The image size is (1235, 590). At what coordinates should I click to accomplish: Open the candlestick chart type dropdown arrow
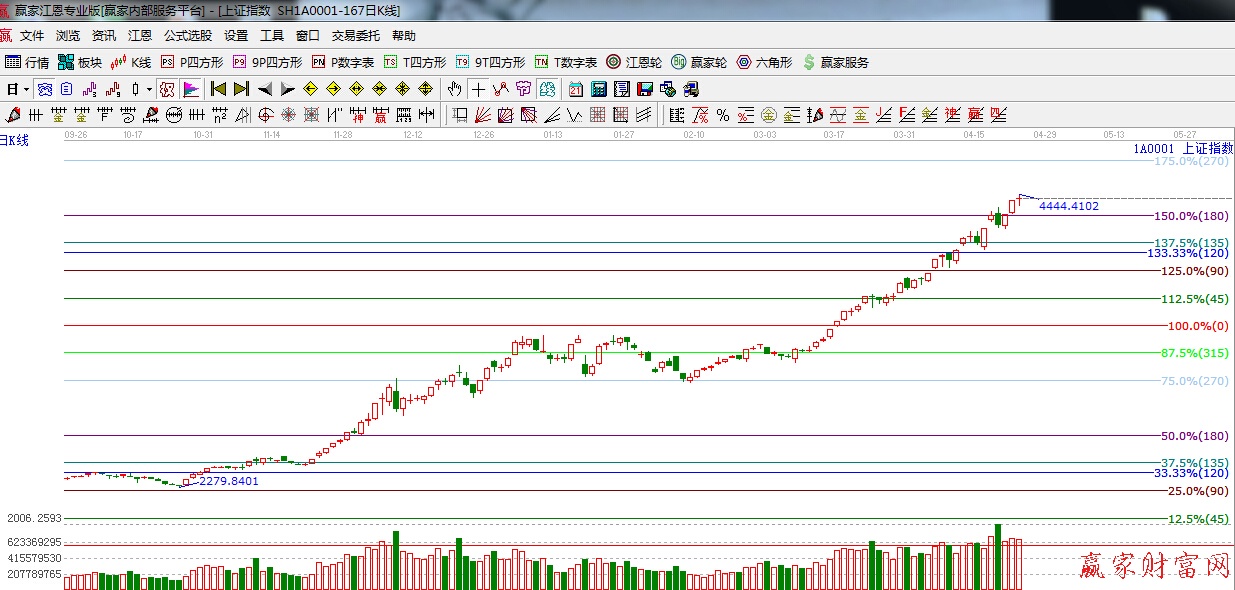[x=150, y=89]
